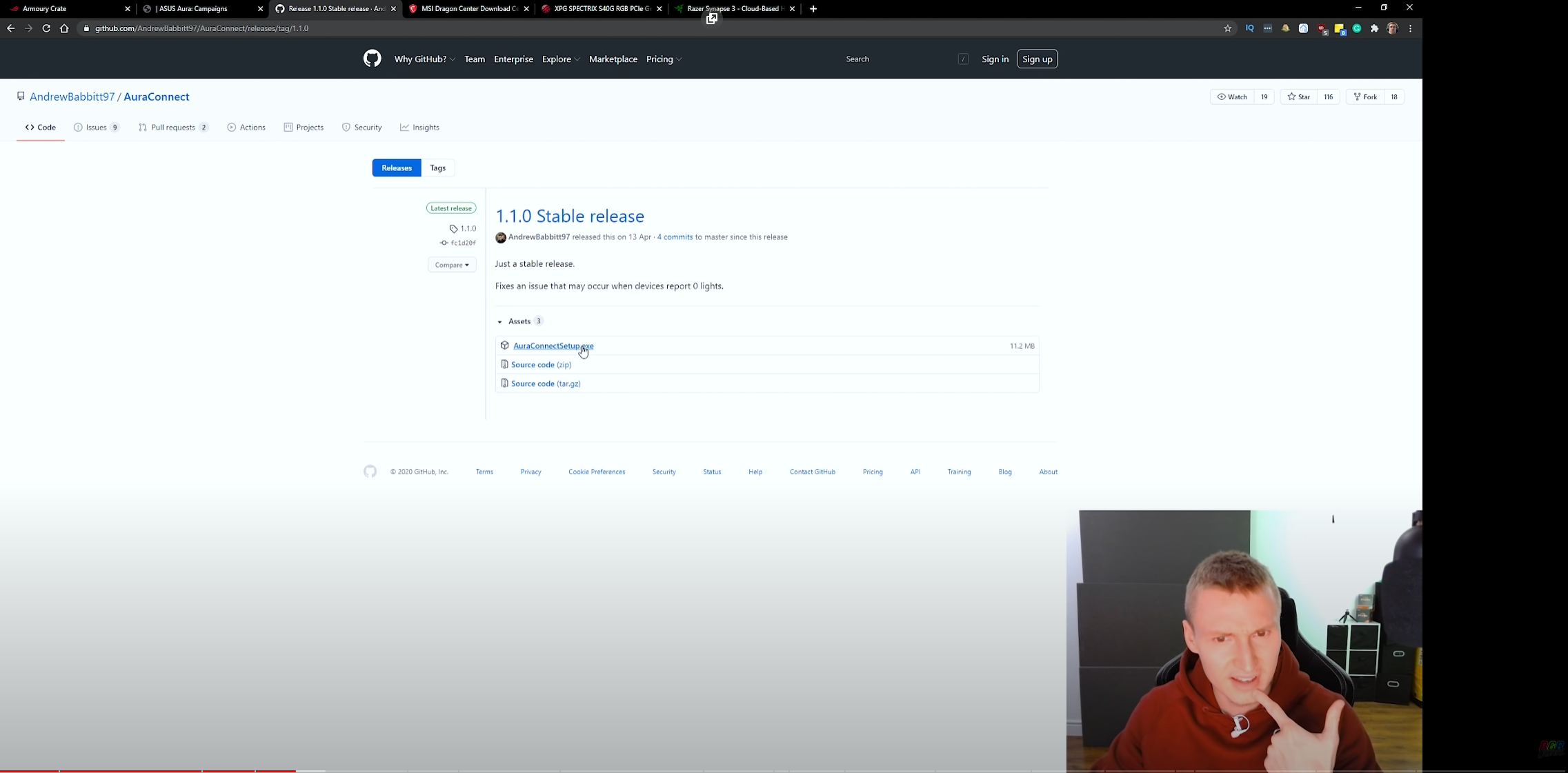Screen dimensions: 1568x773
Task: Download Source code (tar.gz)
Action: tap(546, 384)
